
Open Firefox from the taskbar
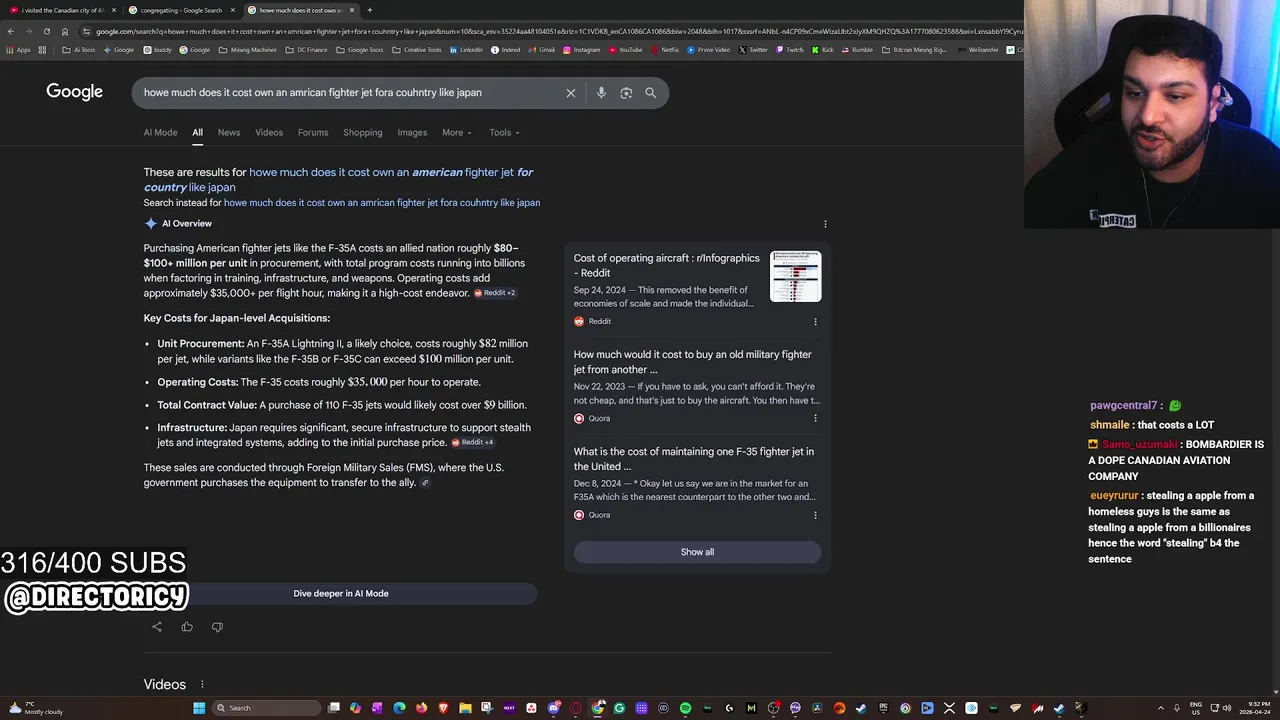click(x=422, y=708)
